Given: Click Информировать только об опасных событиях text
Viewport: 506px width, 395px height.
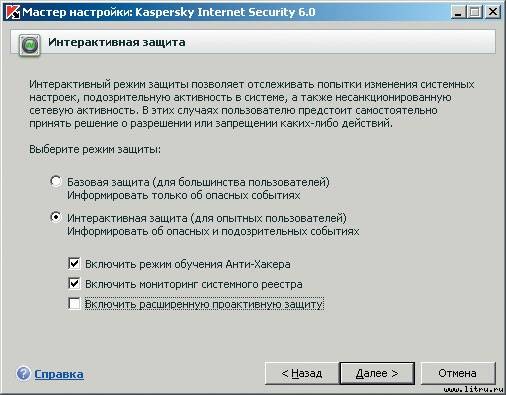Looking at the screenshot, I should [x=184, y=195].
